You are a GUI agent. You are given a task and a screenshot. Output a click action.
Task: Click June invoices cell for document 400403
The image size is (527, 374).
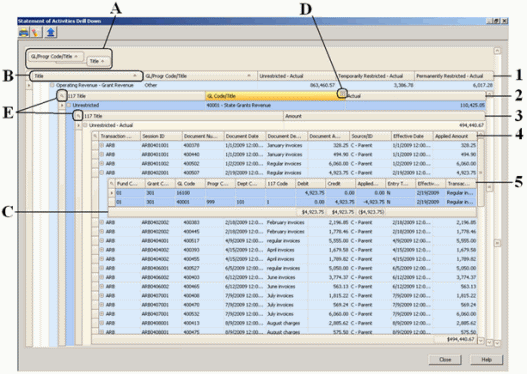click(286, 277)
